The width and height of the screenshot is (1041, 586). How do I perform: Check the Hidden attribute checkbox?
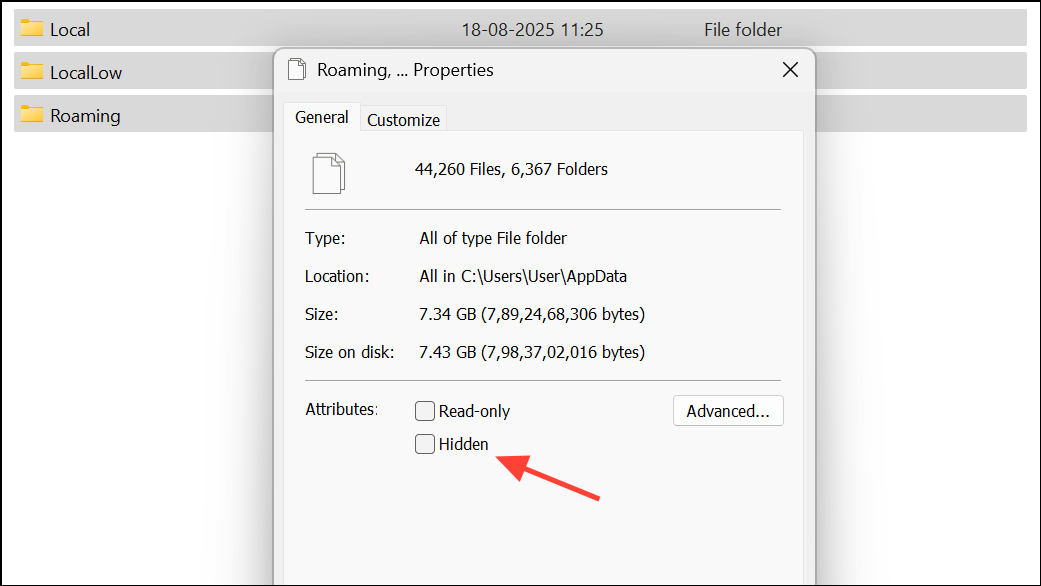click(424, 444)
